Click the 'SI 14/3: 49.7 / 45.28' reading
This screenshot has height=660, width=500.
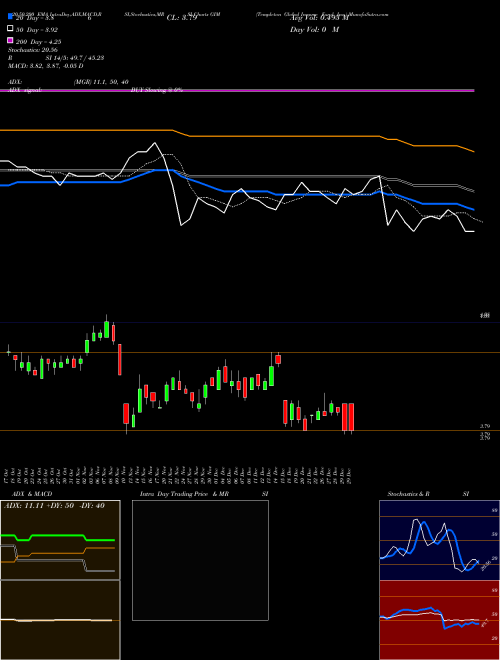pyautogui.click(x=74, y=58)
